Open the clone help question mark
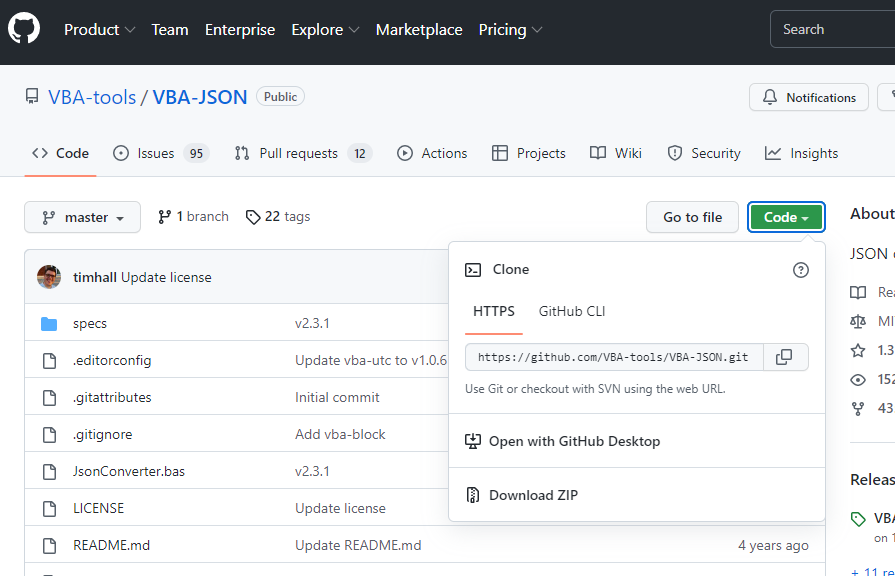 point(800,269)
